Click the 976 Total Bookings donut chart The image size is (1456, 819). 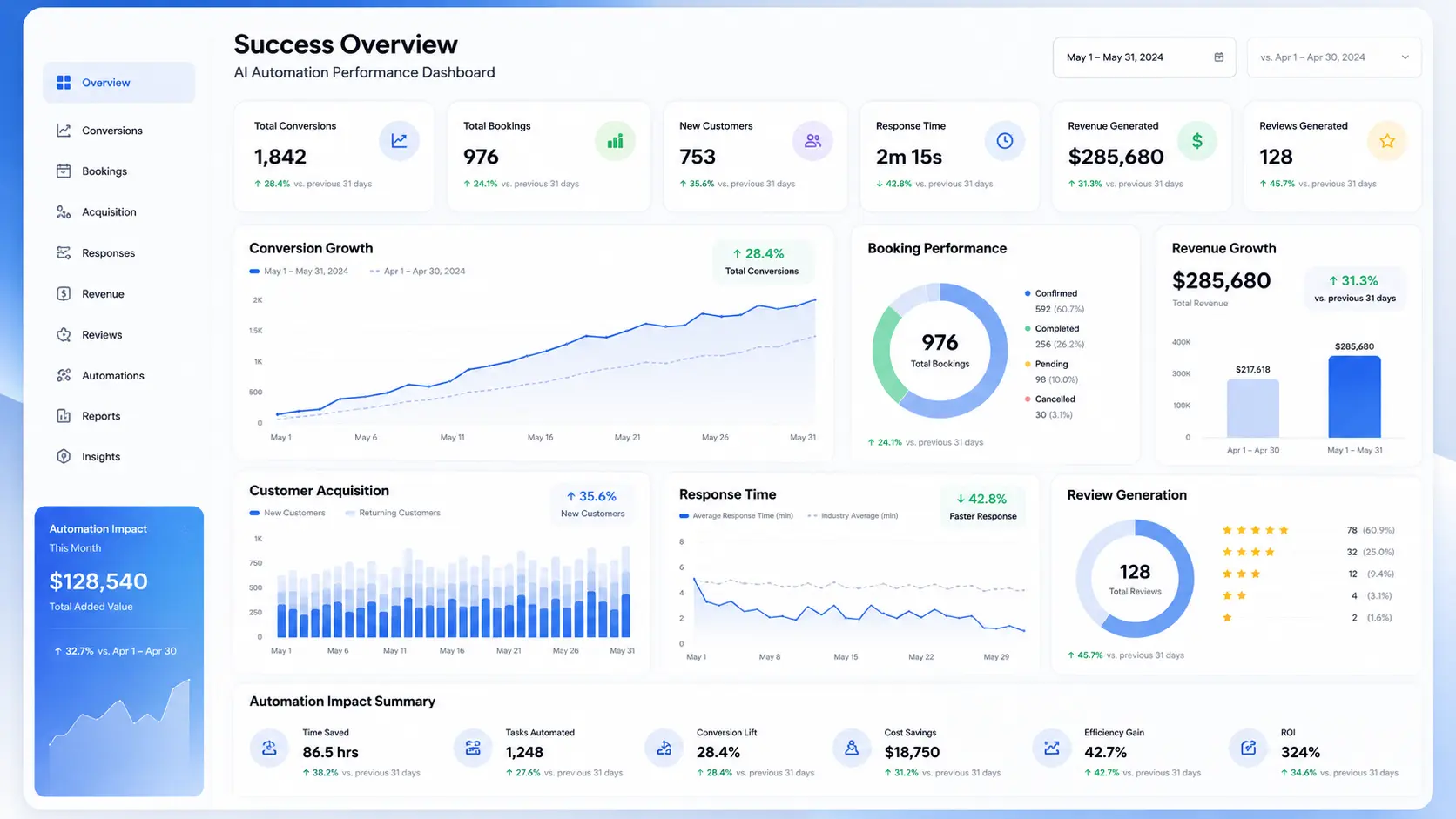coord(940,351)
